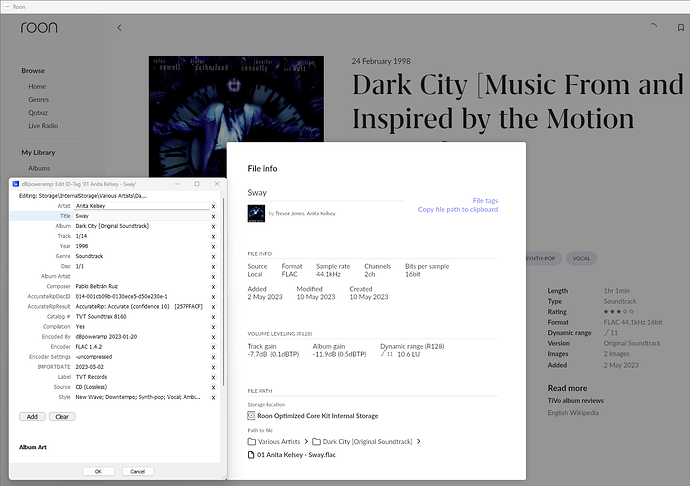
Task: Open the English Wikipedia link
Action: pyautogui.click(x=573, y=412)
